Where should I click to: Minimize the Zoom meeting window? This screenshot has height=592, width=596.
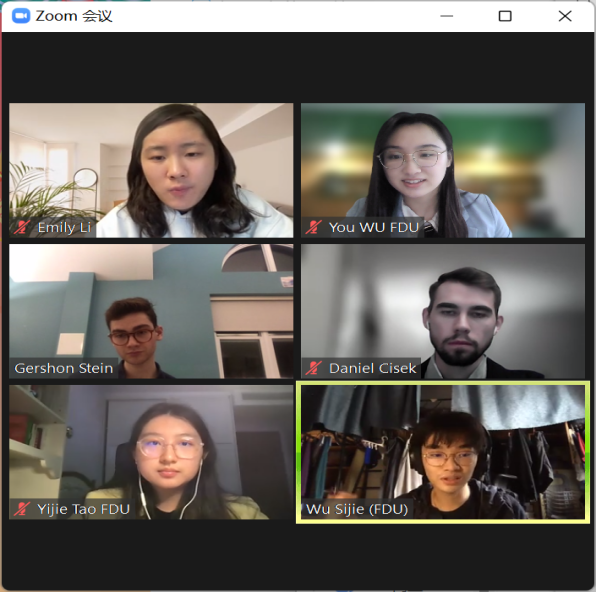pos(447,16)
